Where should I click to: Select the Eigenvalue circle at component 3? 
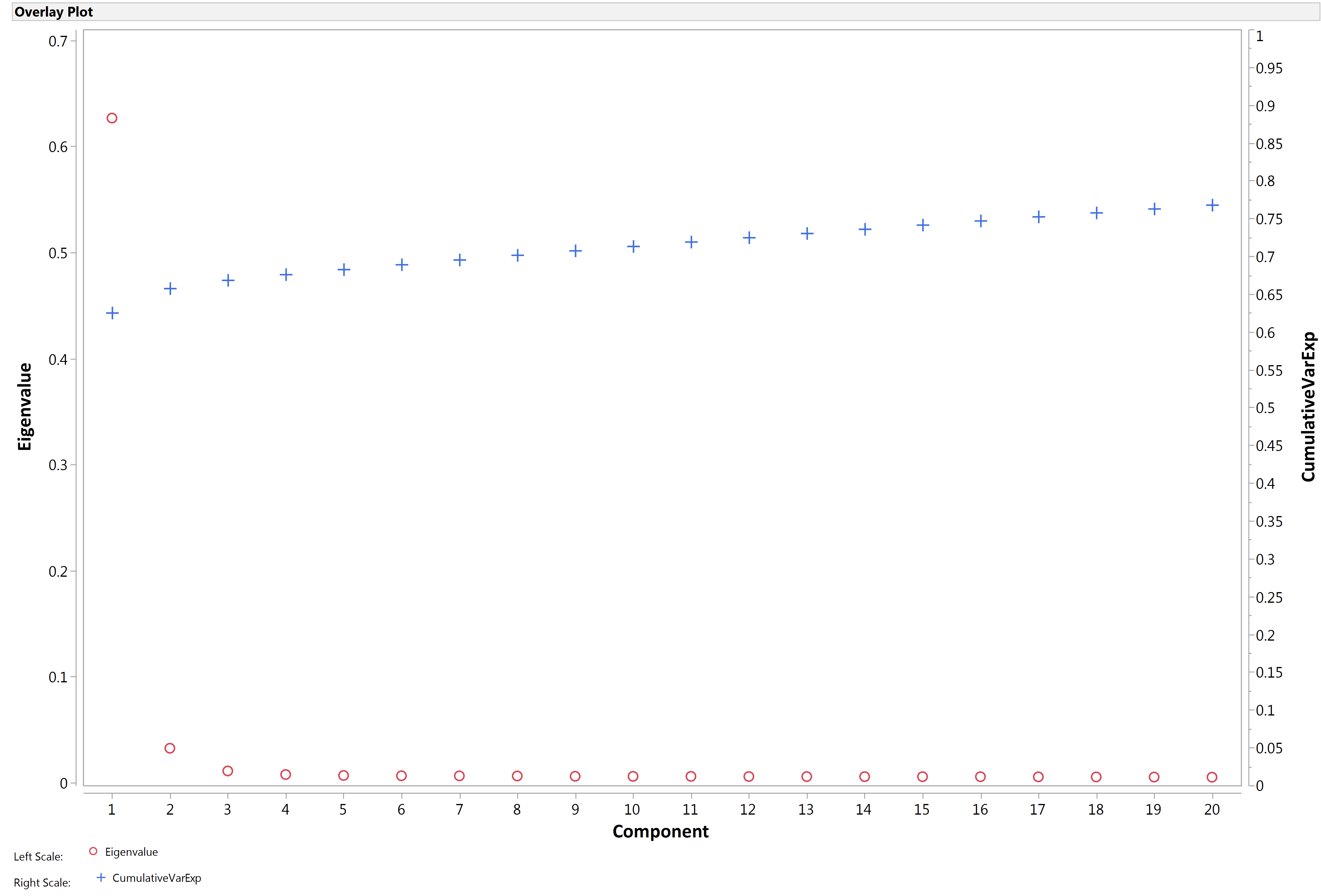[x=228, y=771]
